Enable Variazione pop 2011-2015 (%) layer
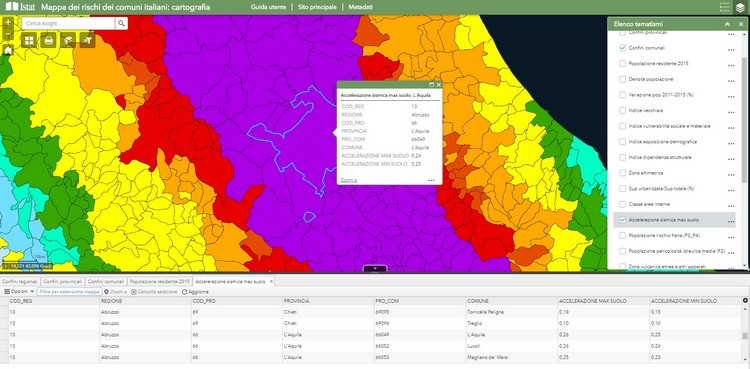The image size is (750, 369). click(x=622, y=95)
